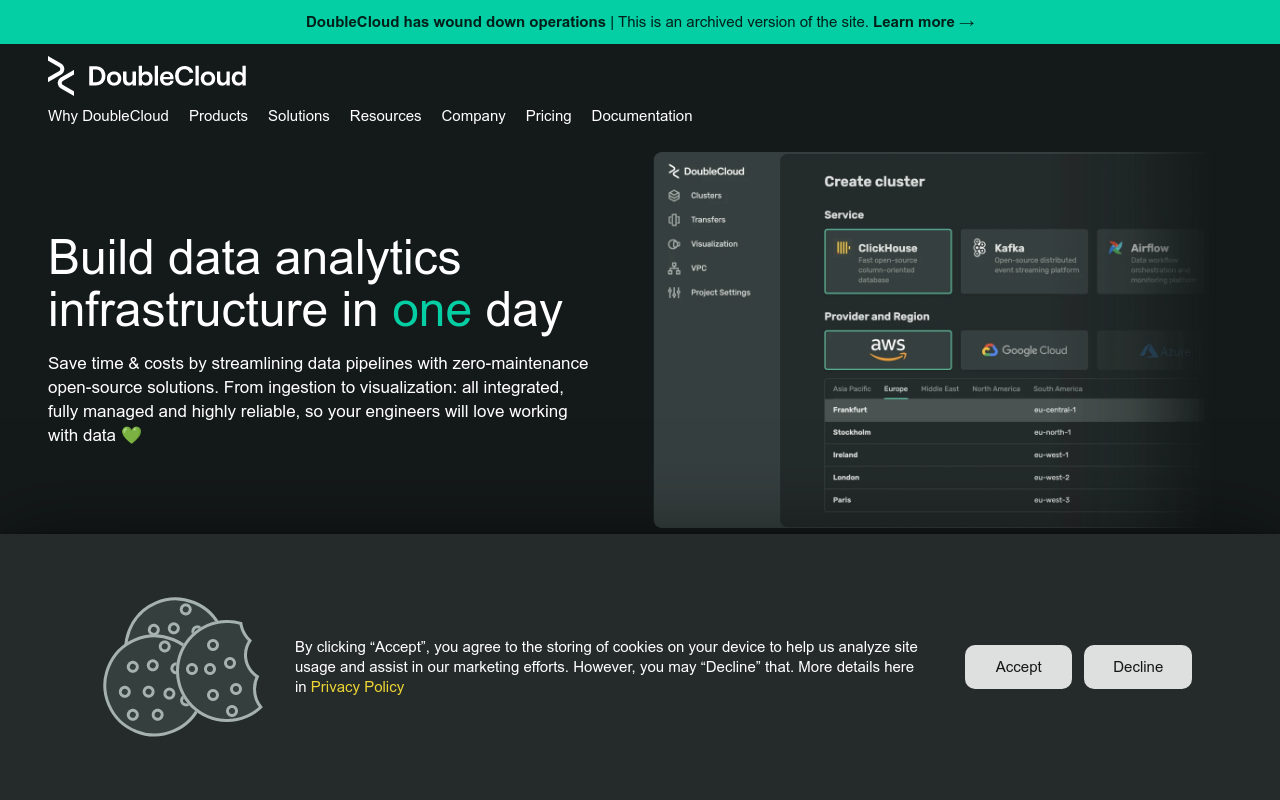The width and height of the screenshot is (1280, 800).
Task: Click the green heart emoji
Action: click(131, 435)
